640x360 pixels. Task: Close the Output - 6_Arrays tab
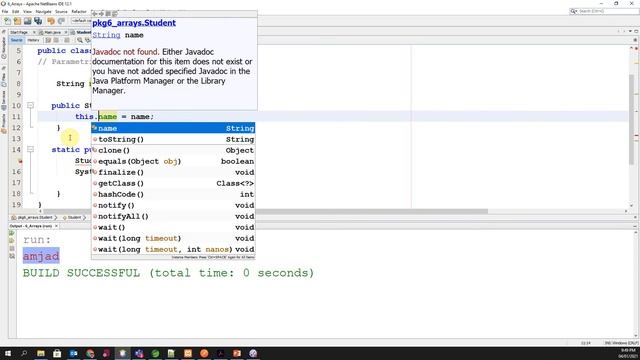[56, 226]
